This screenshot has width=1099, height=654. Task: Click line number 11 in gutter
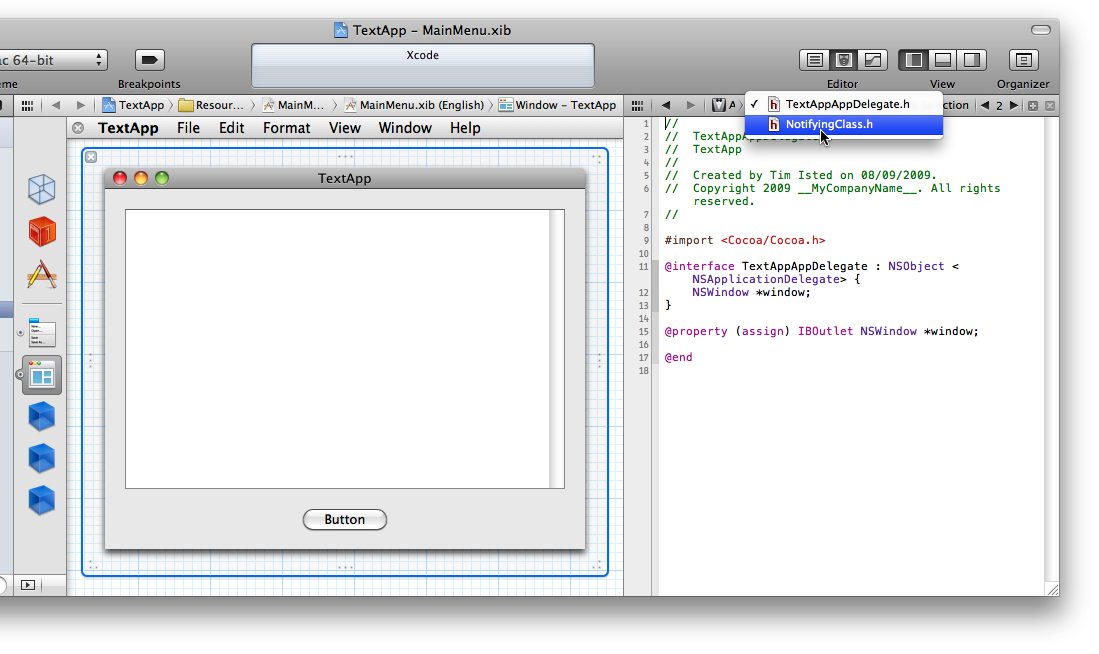tap(643, 266)
